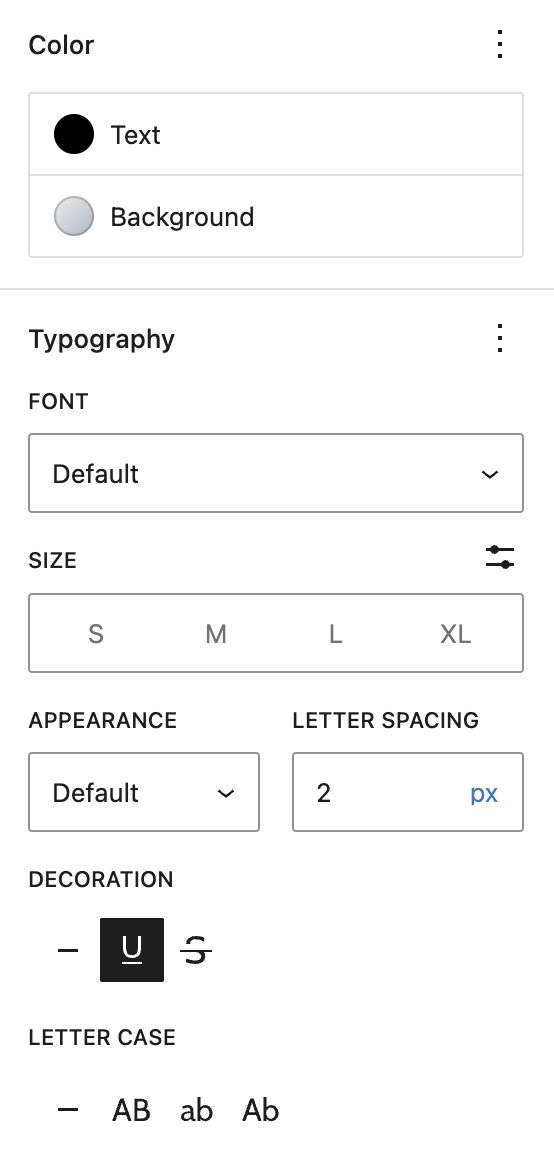Click the Background color row

click(x=276, y=217)
